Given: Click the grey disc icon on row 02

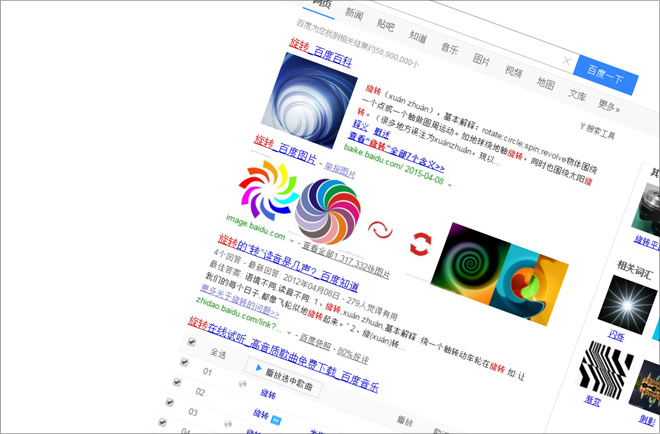Looking at the screenshot, I should (242, 383).
